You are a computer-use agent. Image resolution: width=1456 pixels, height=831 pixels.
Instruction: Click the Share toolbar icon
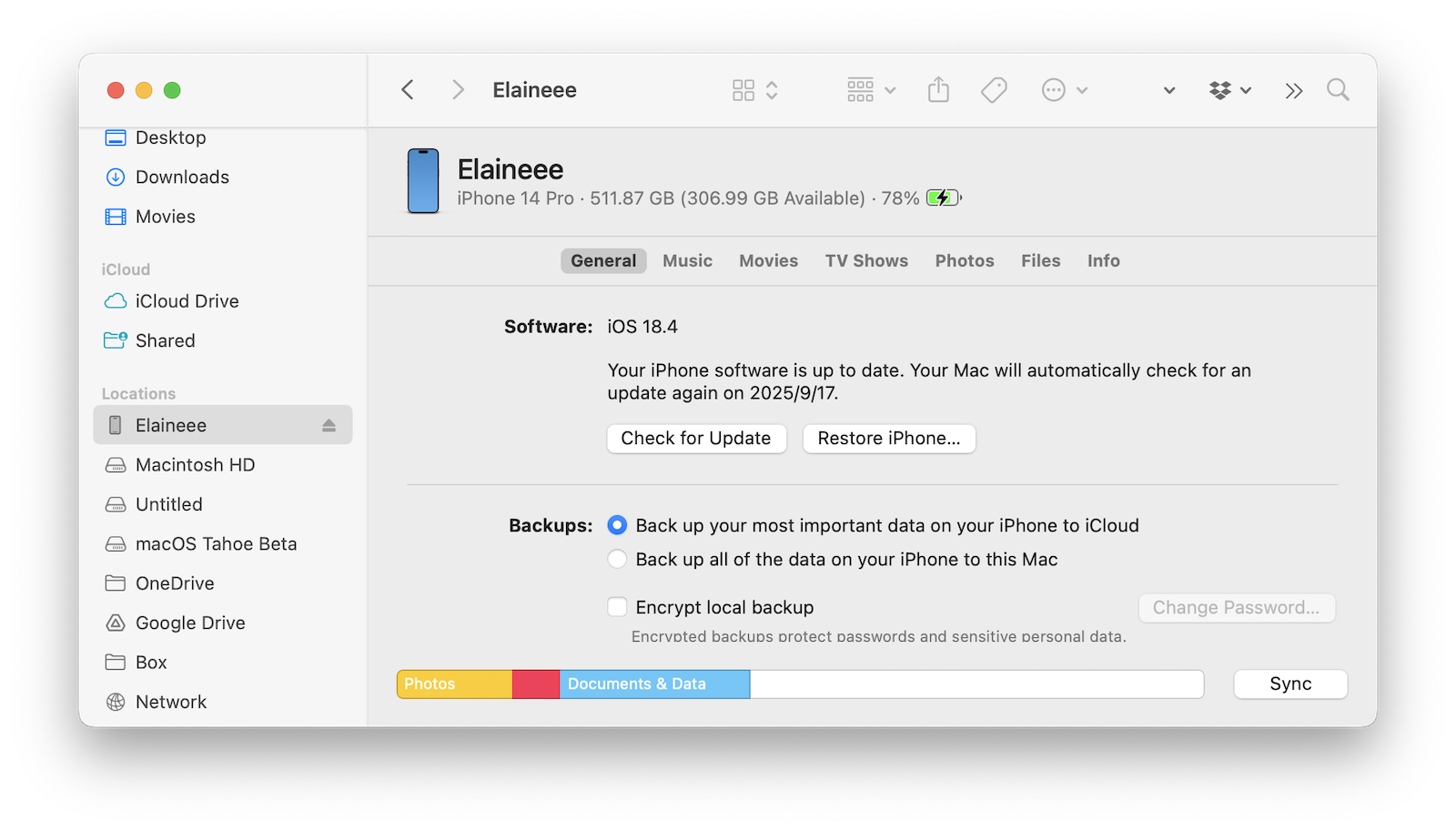tap(938, 90)
